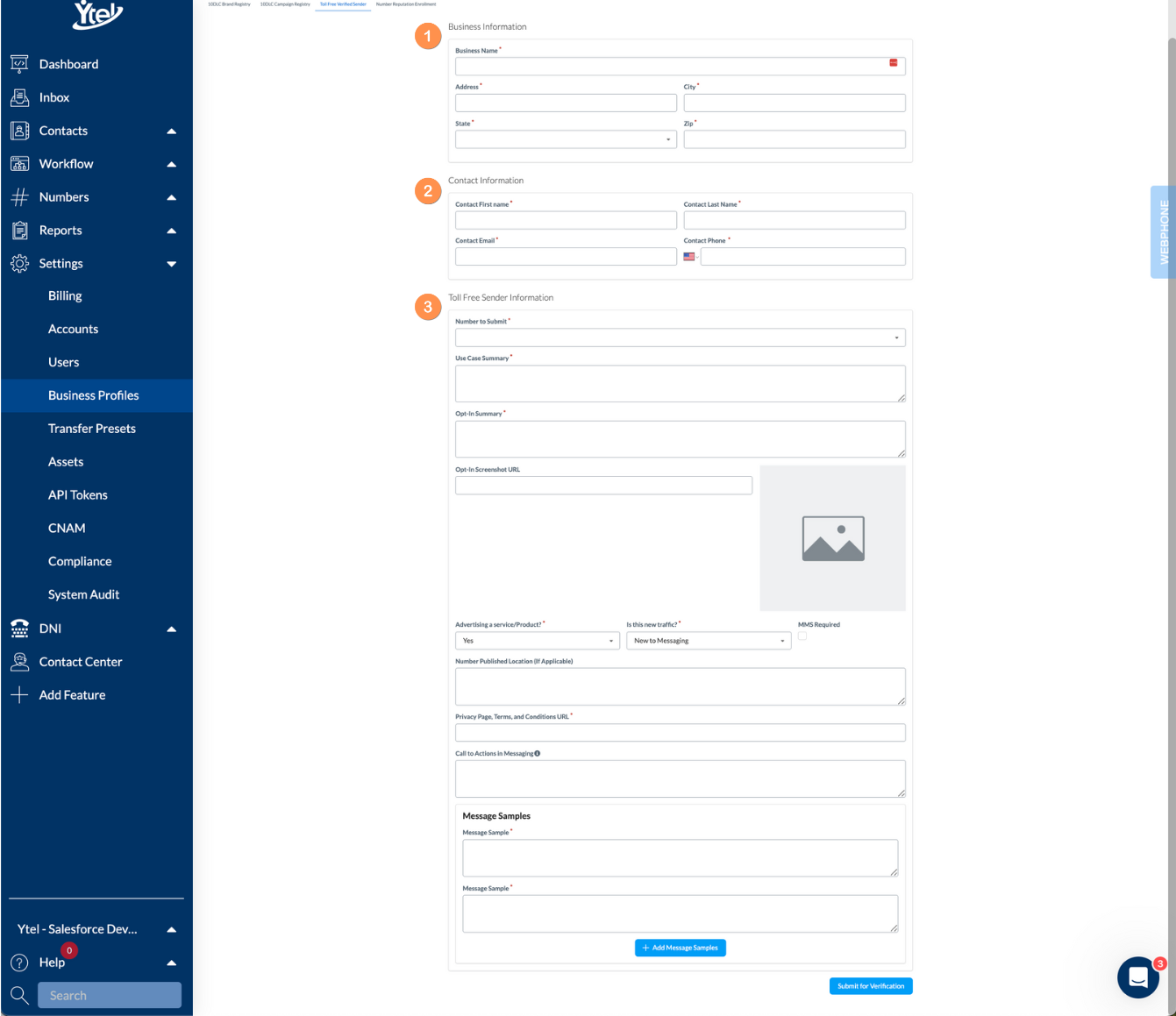Focus the Zip input field
The image size is (1176, 1016).
point(795,139)
